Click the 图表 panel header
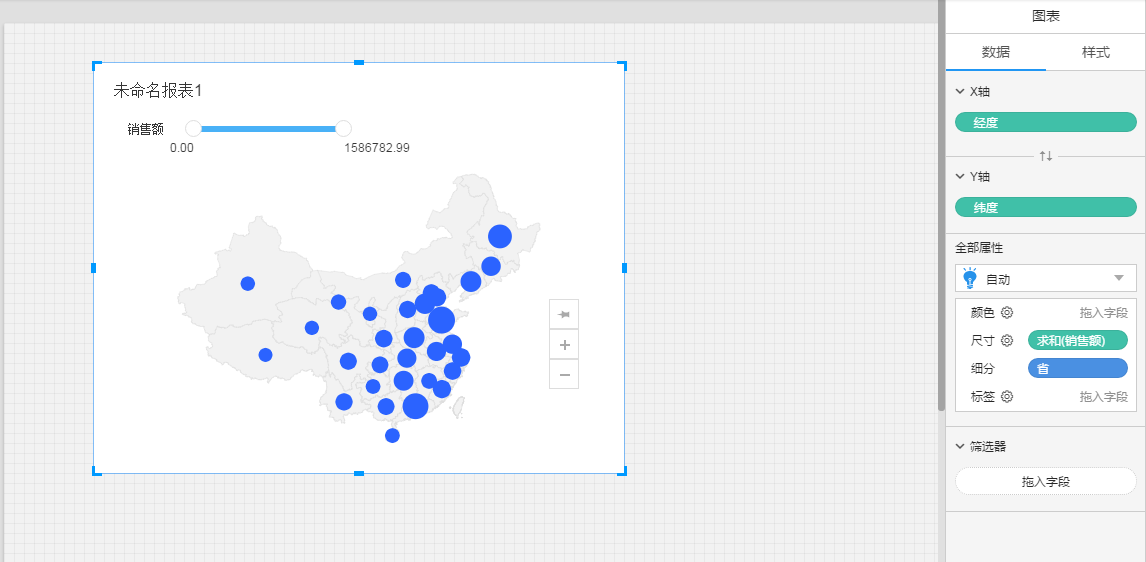 1046,17
